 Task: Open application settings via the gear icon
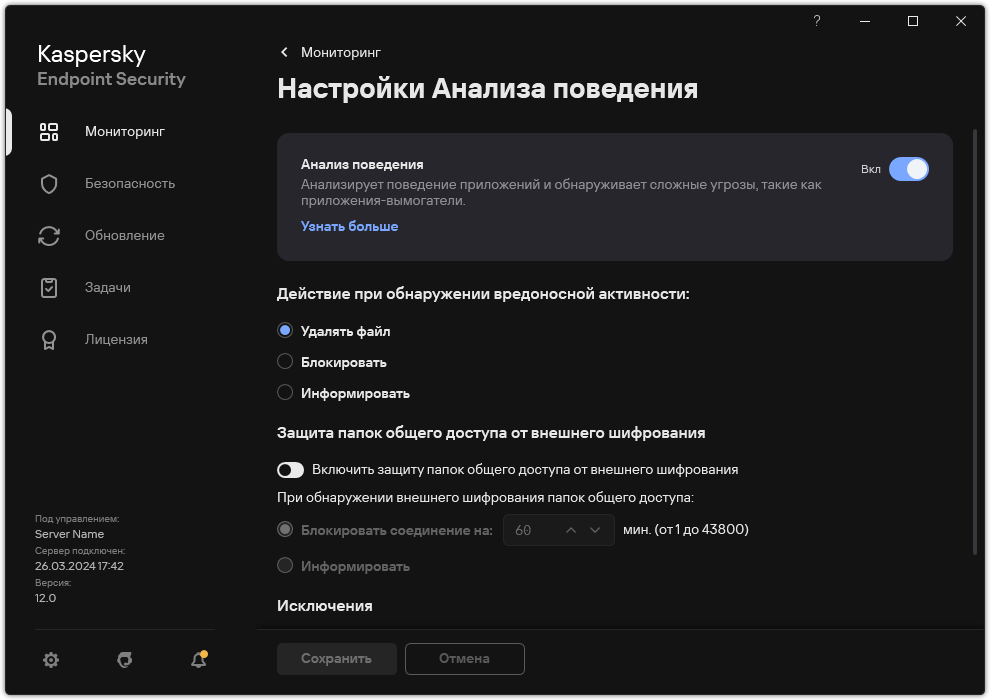pyautogui.click(x=51, y=660)
